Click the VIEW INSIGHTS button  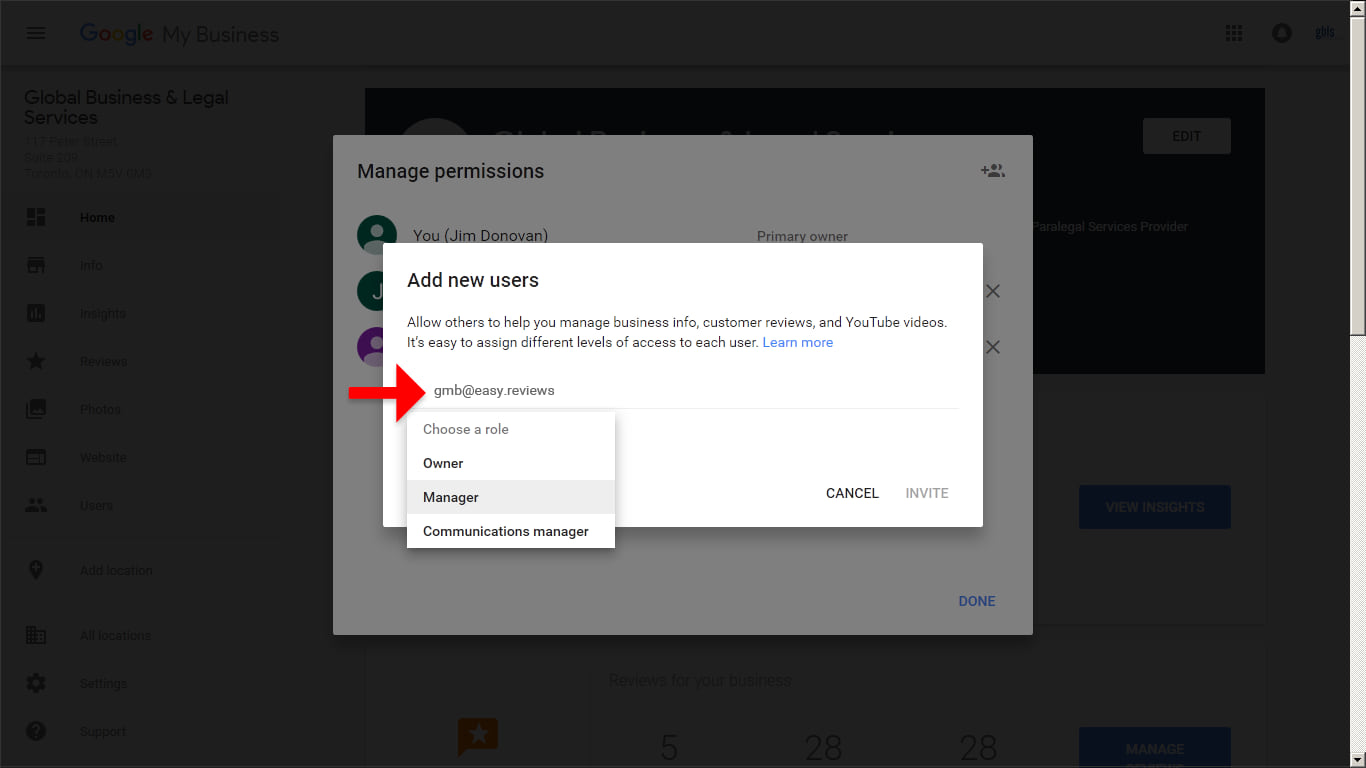(x=1155, y=507)
